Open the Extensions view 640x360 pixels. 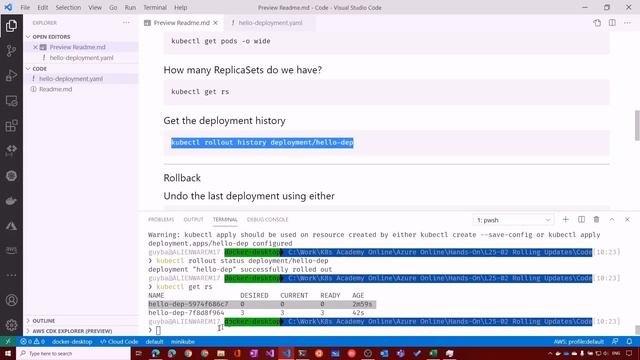(11, 126)
